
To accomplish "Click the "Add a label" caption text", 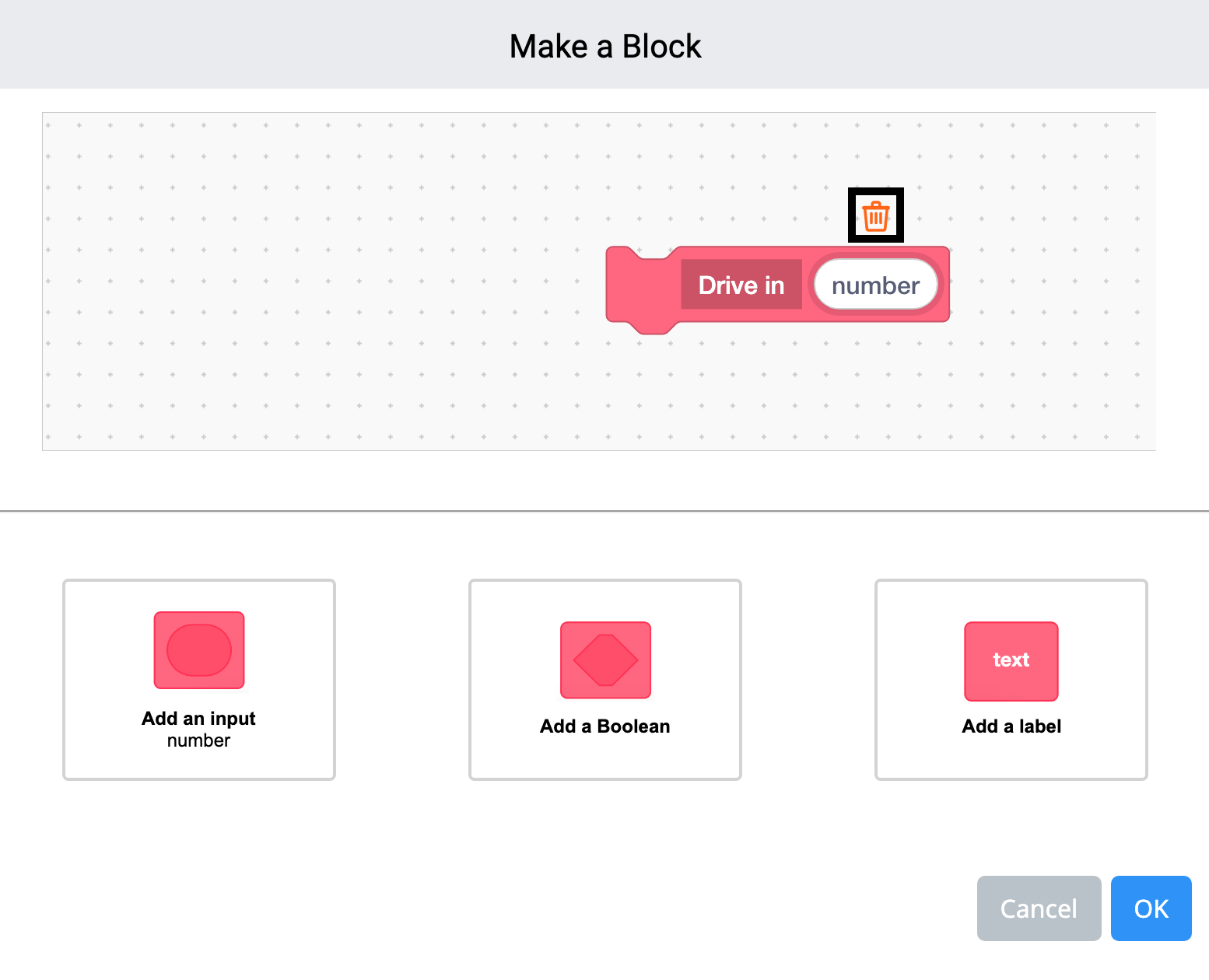I will point(1011,726).
